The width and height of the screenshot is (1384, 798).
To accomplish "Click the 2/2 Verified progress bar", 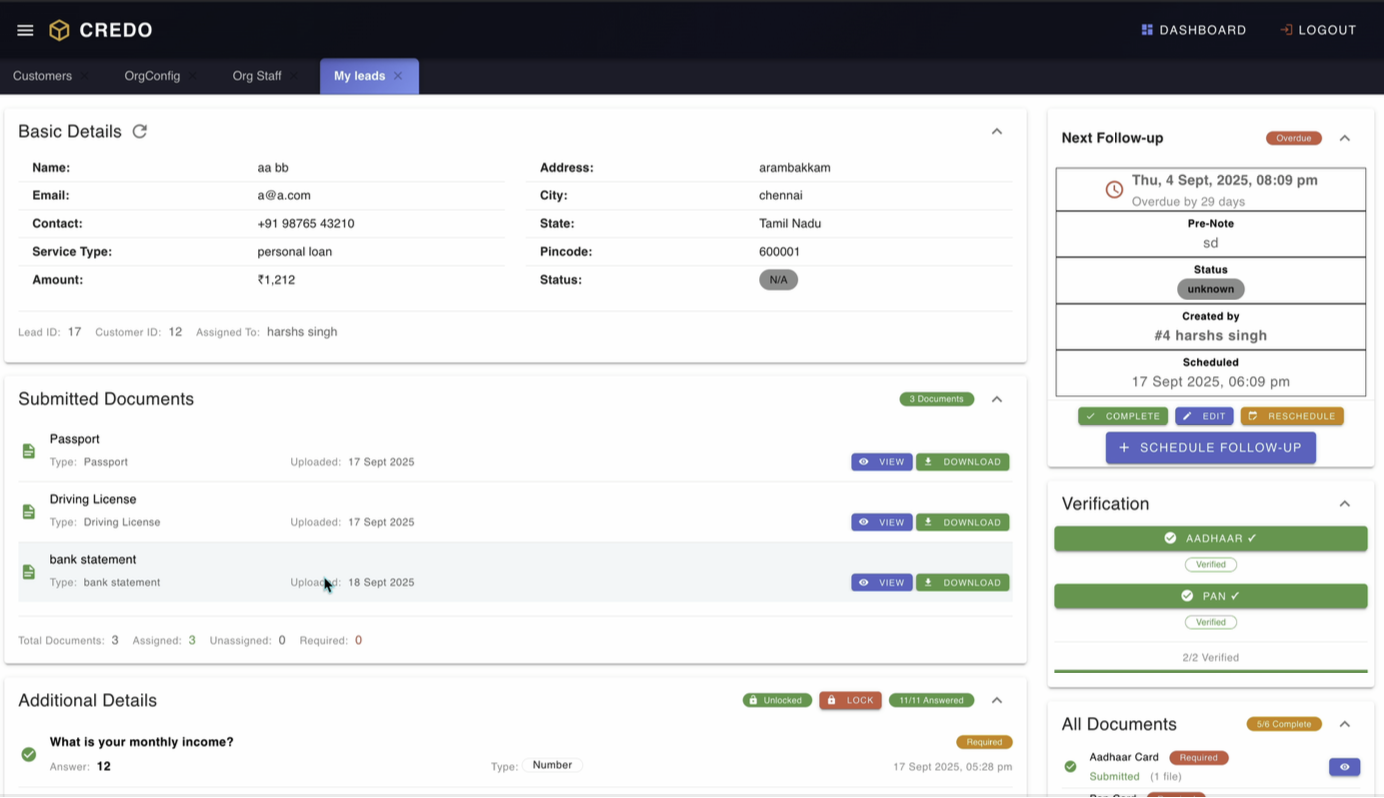I will (1210, 671).
